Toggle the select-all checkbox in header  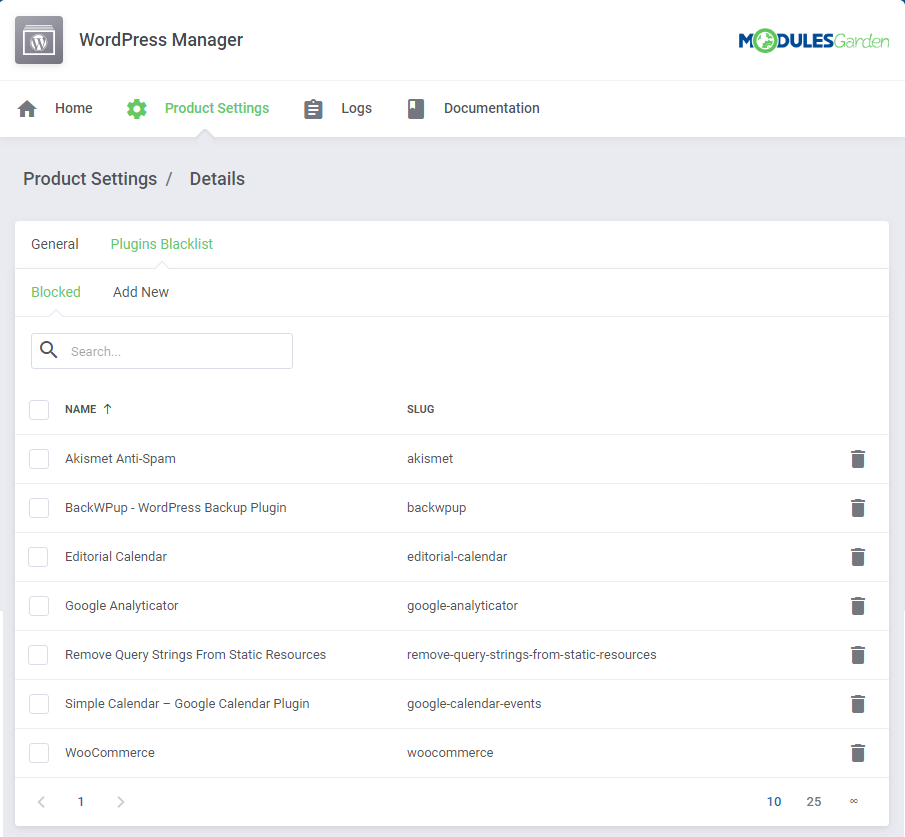[39, 410]
